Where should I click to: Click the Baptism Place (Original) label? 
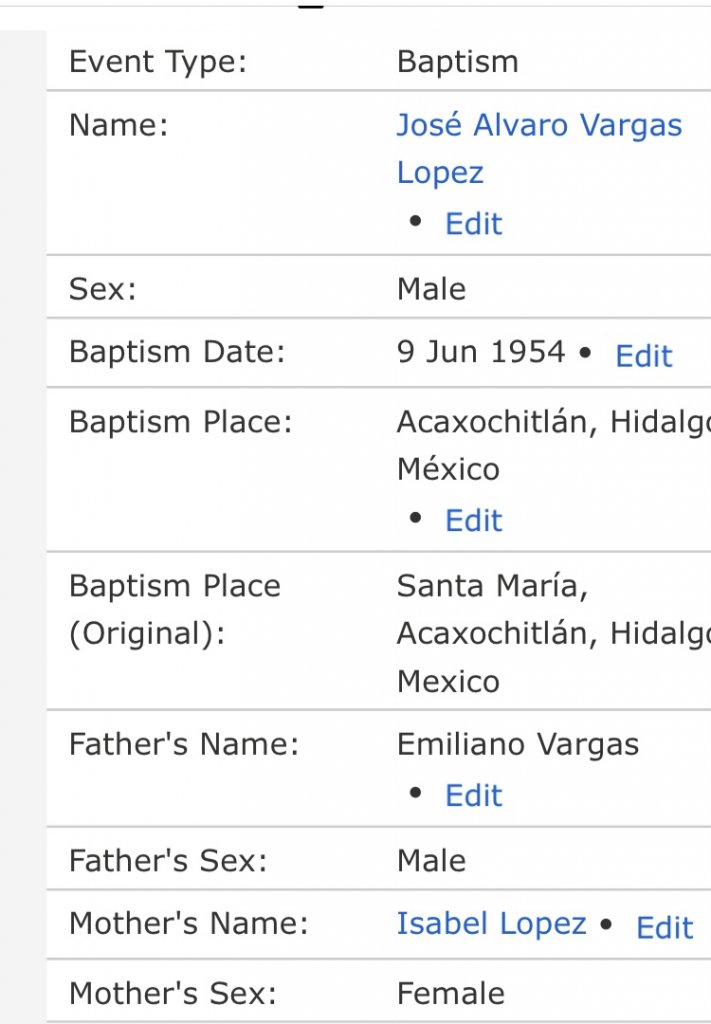point(174,611)
